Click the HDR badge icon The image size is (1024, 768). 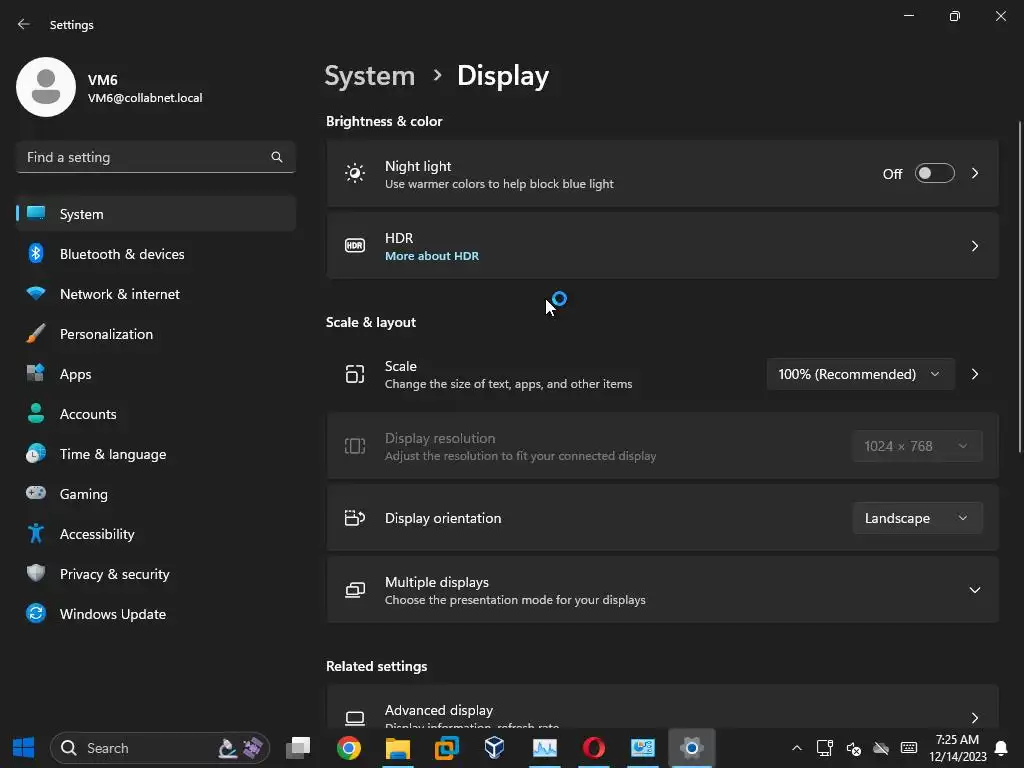(355, 246)
